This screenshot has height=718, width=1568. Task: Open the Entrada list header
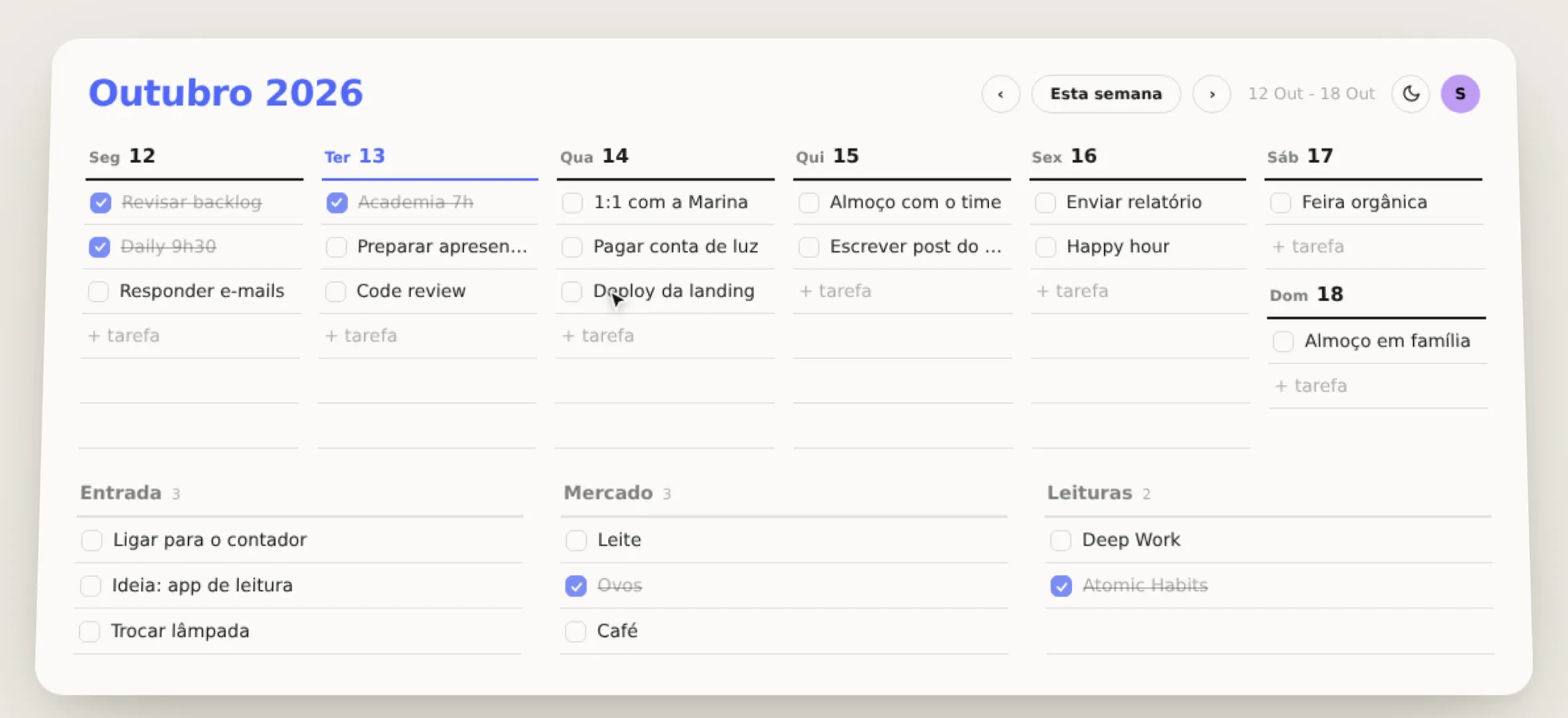130,493
